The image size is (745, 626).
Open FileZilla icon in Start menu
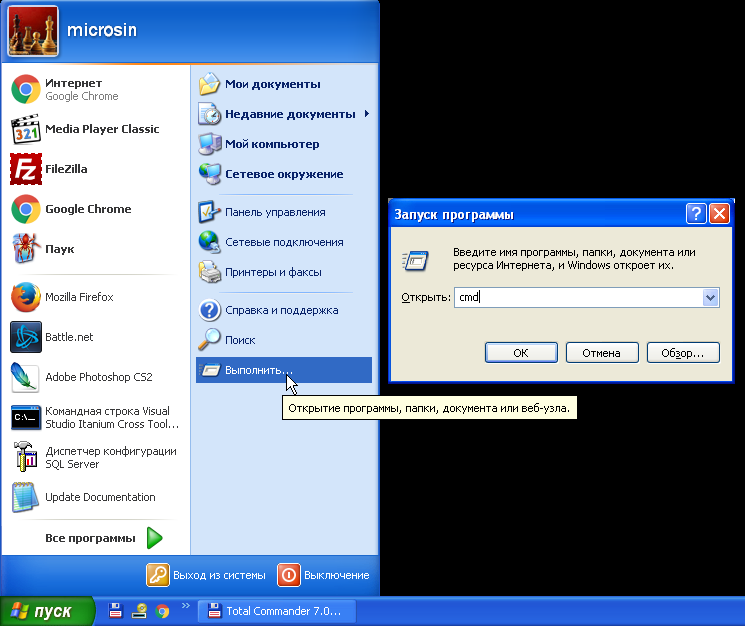[x=26, y=169]
